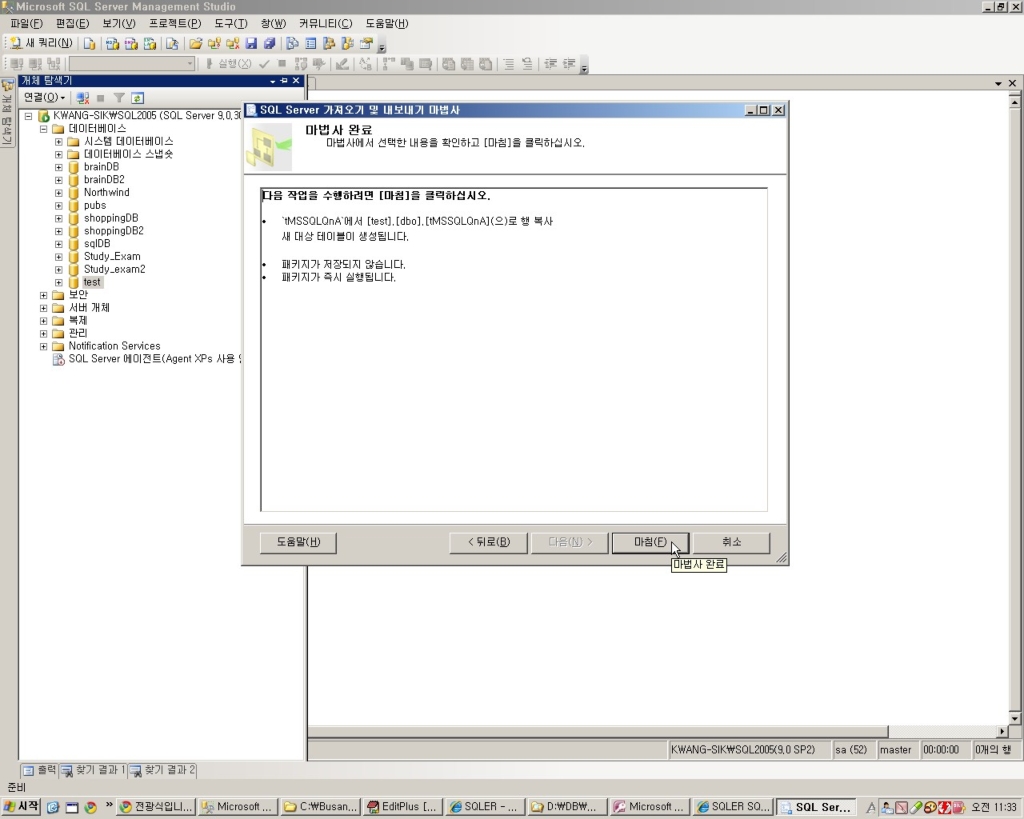Click the Disconnect icon in Object Explorer
1024x819 pixels.
click(x=82, y=98)
